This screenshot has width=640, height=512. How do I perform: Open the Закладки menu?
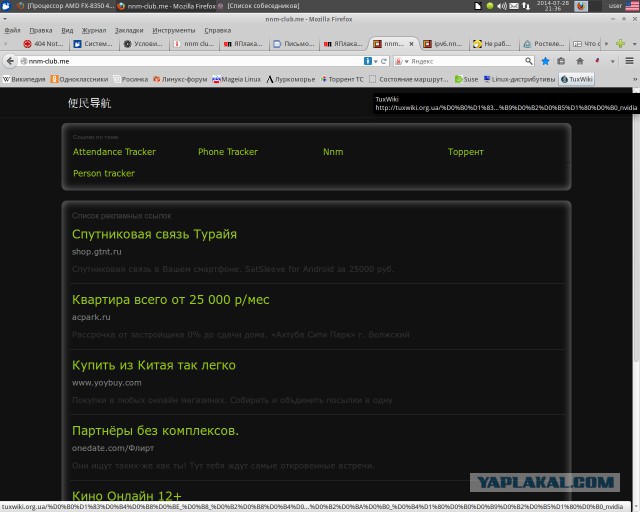(x=129, y=31)
